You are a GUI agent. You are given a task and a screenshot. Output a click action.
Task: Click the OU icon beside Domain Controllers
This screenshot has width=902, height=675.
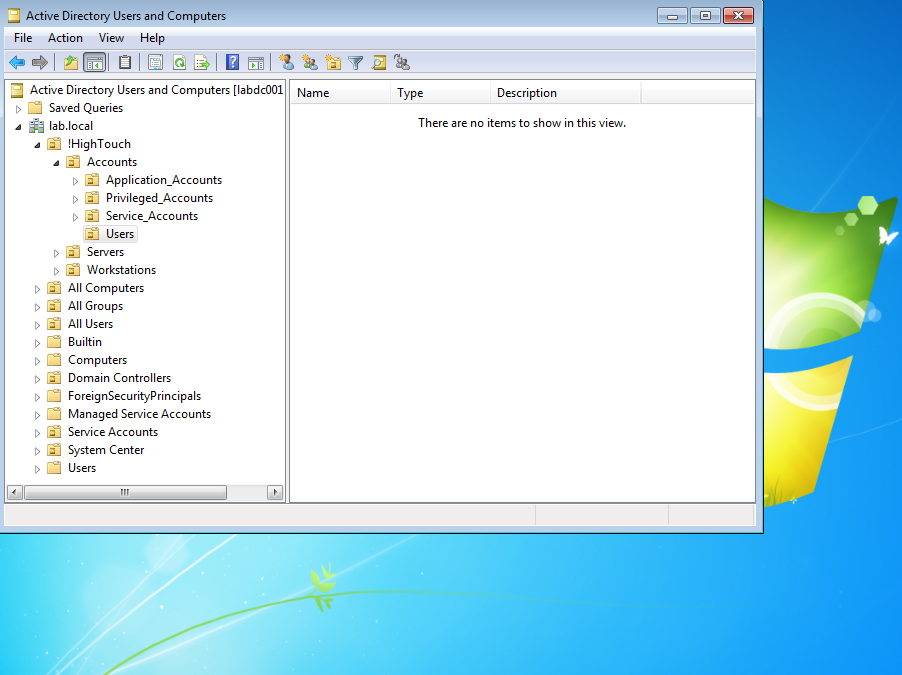(54, 377)
